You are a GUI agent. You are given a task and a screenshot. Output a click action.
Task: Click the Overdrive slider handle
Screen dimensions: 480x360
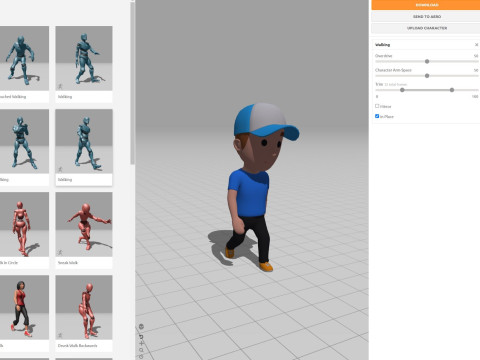[x=427, y=61]
